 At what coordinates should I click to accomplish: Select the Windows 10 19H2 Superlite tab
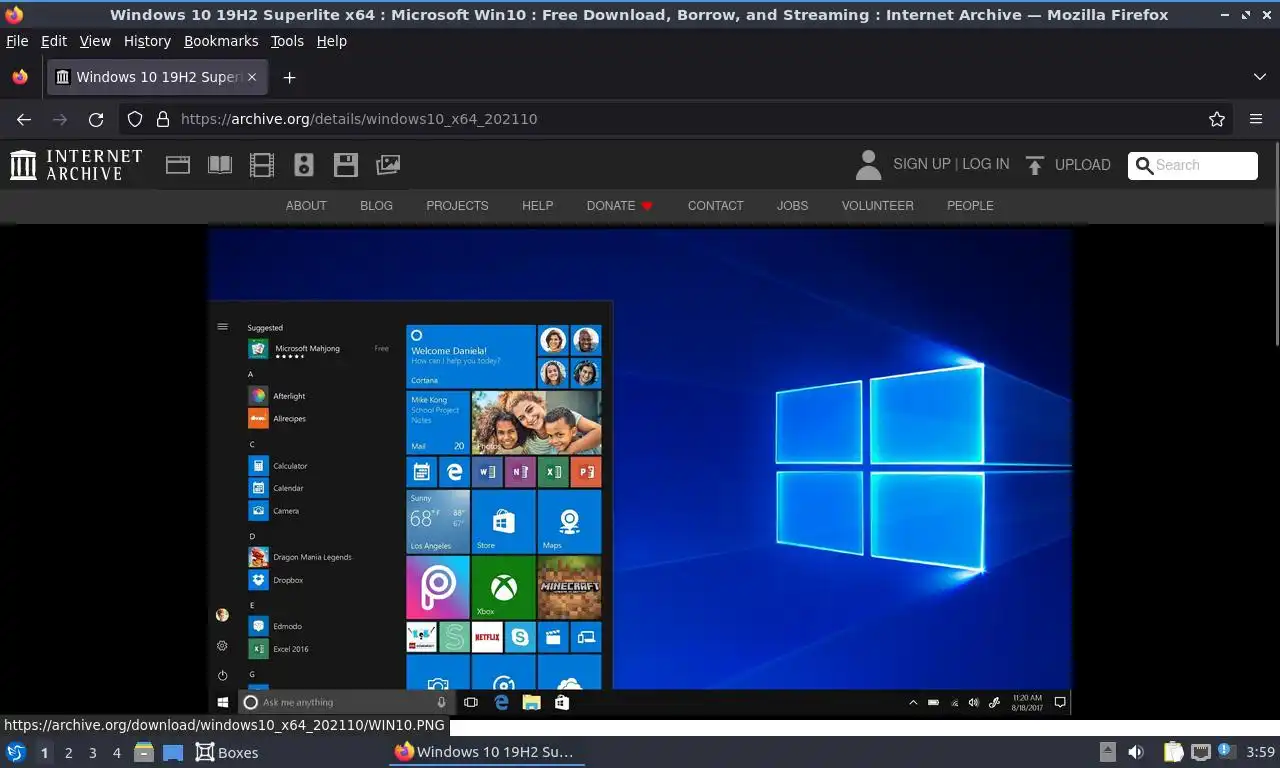point(158,77)
